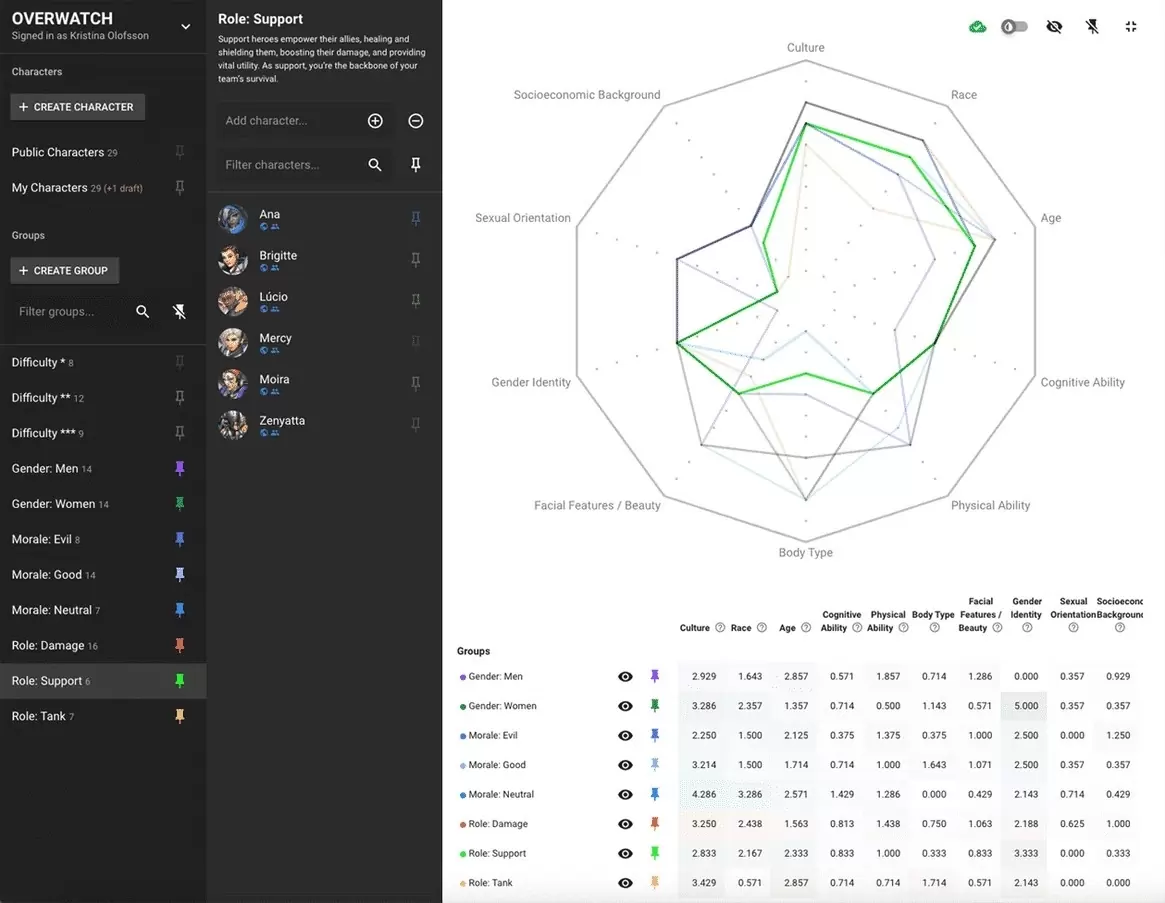The height and width of the screenshot is (903, 1165).
Task: Click the minus circle remove character icon
Action: coord(416,121)
